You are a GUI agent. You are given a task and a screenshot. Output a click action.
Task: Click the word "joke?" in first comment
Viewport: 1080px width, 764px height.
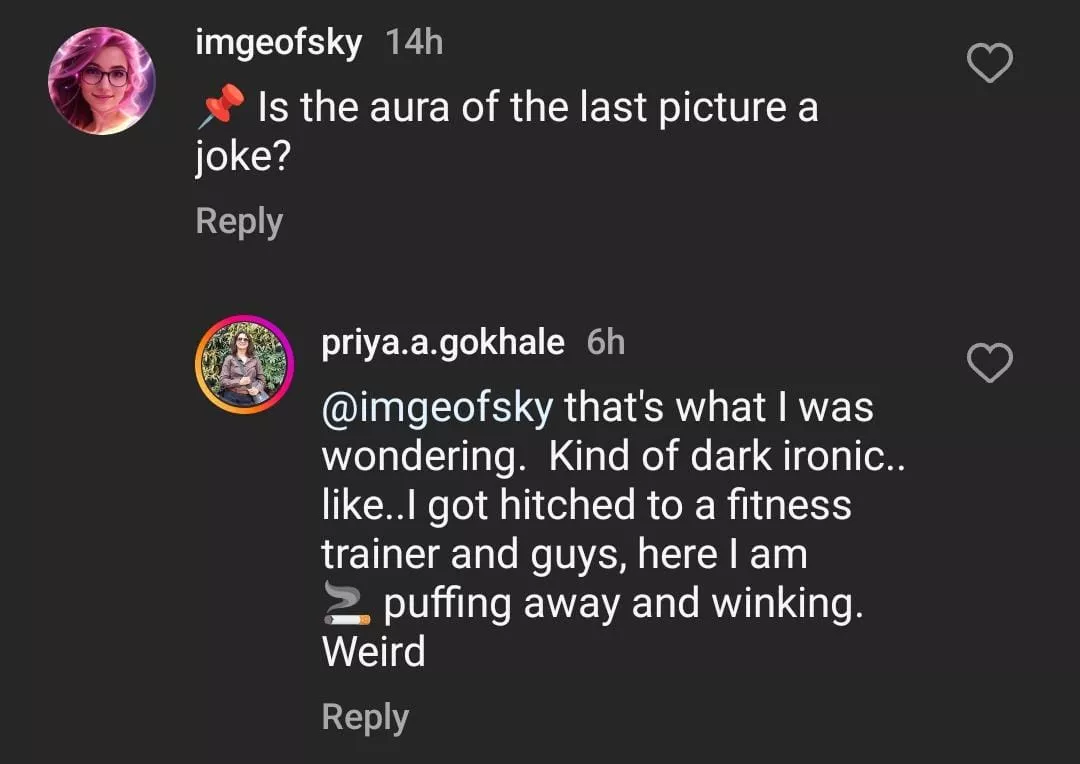[x=242, y=157]
